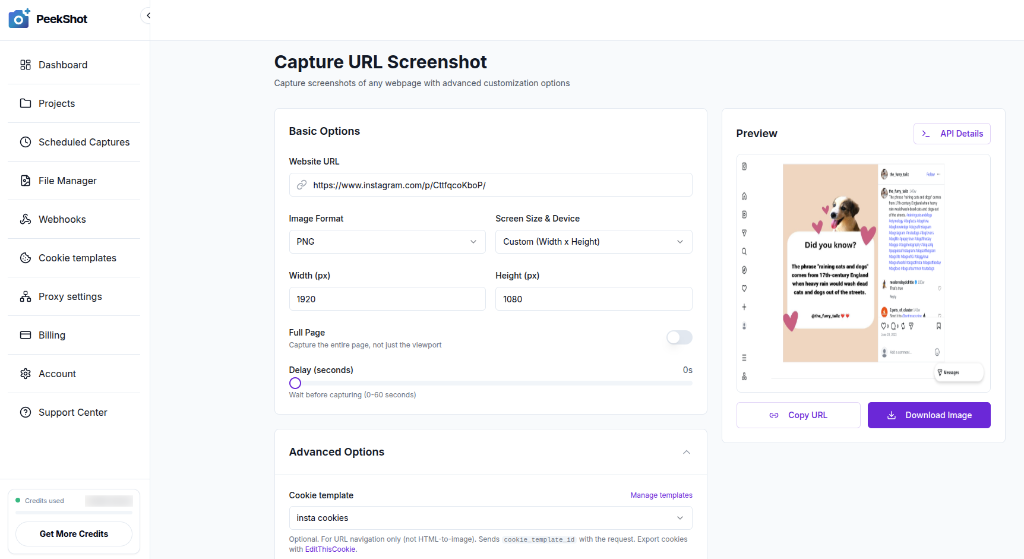Click the Webhooks icon in sidebar

pyautogui.click(x=25, y=219)
